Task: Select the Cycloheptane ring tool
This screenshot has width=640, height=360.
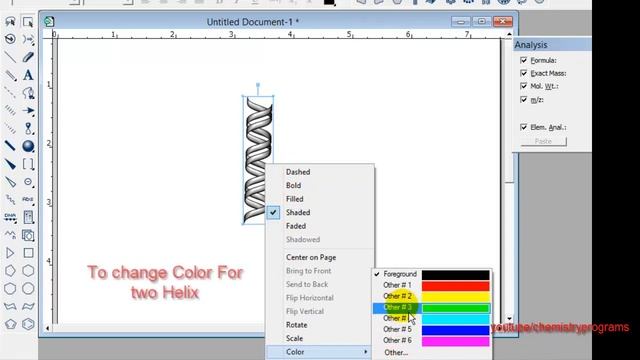Action: 10,289
